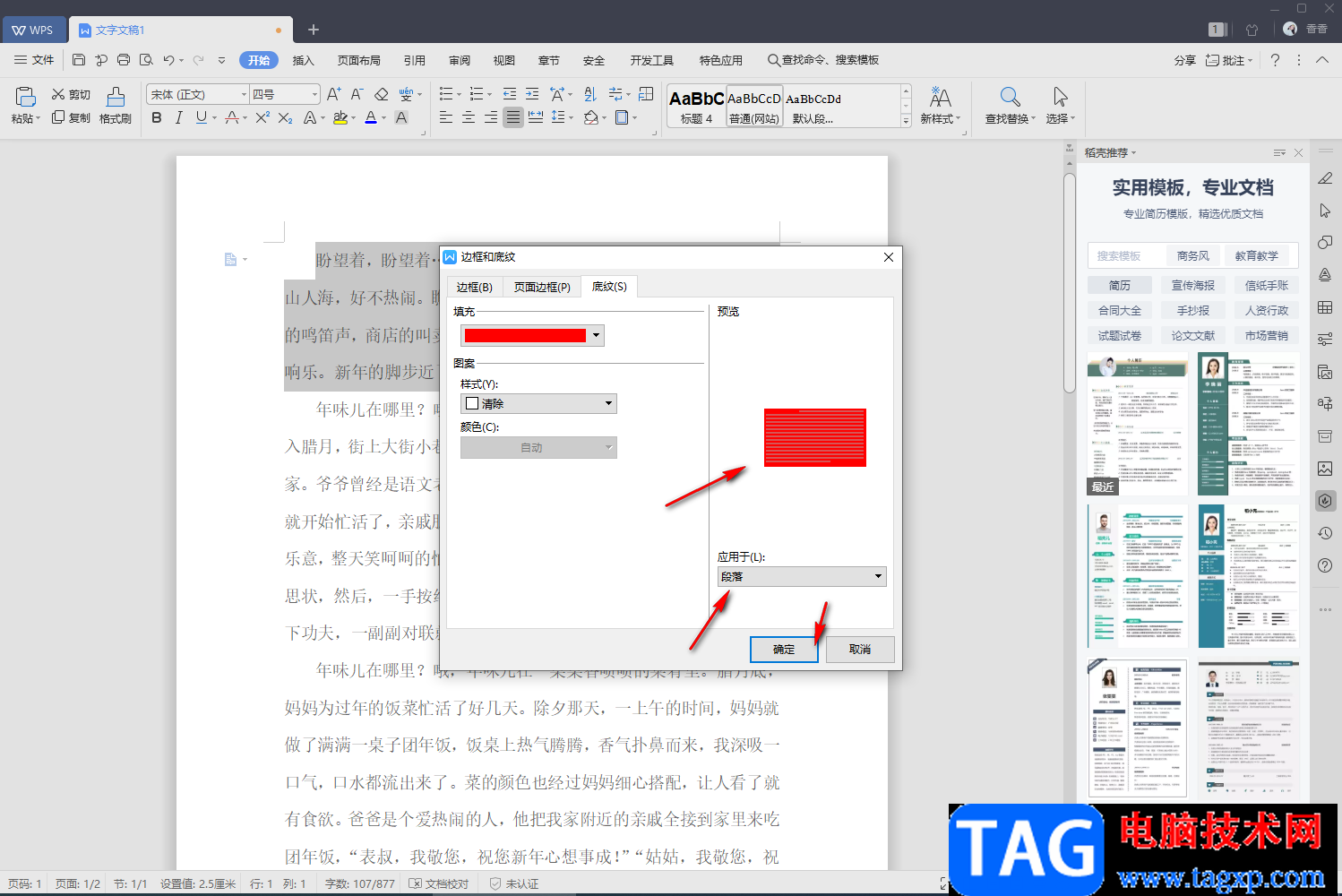This screenshot has width=1342, height=896.
Task: Click the yellow text highlight color button
Action: tap(340, 117)
